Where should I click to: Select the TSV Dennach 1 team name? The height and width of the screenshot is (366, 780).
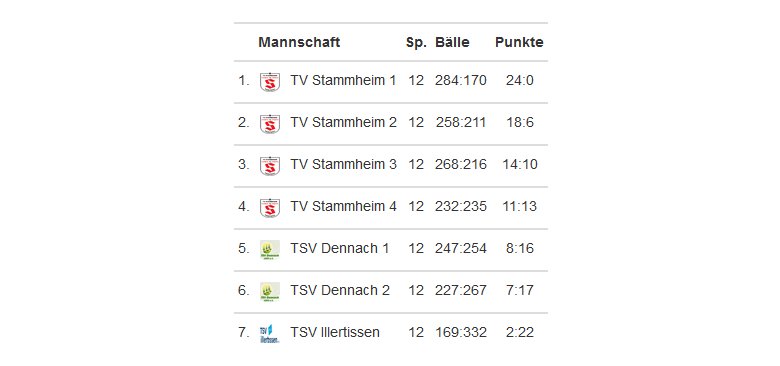tap(340, 249)
